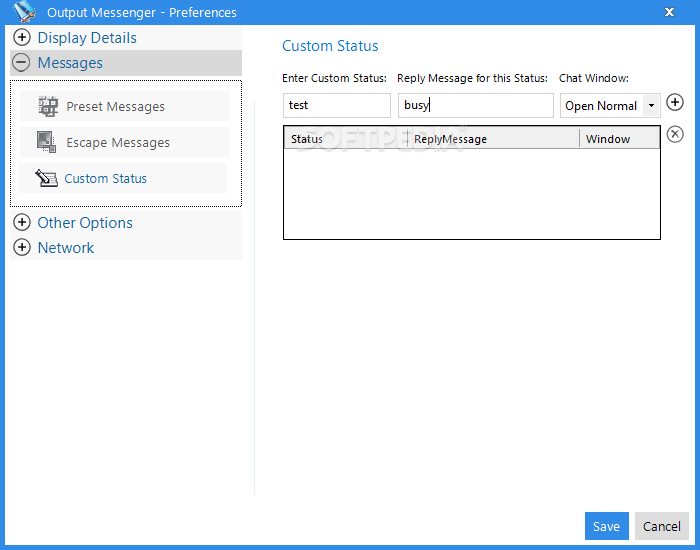
Task: Click the Custom Status pencil icon
Action: pyautogui.click(x=46, y=178)
